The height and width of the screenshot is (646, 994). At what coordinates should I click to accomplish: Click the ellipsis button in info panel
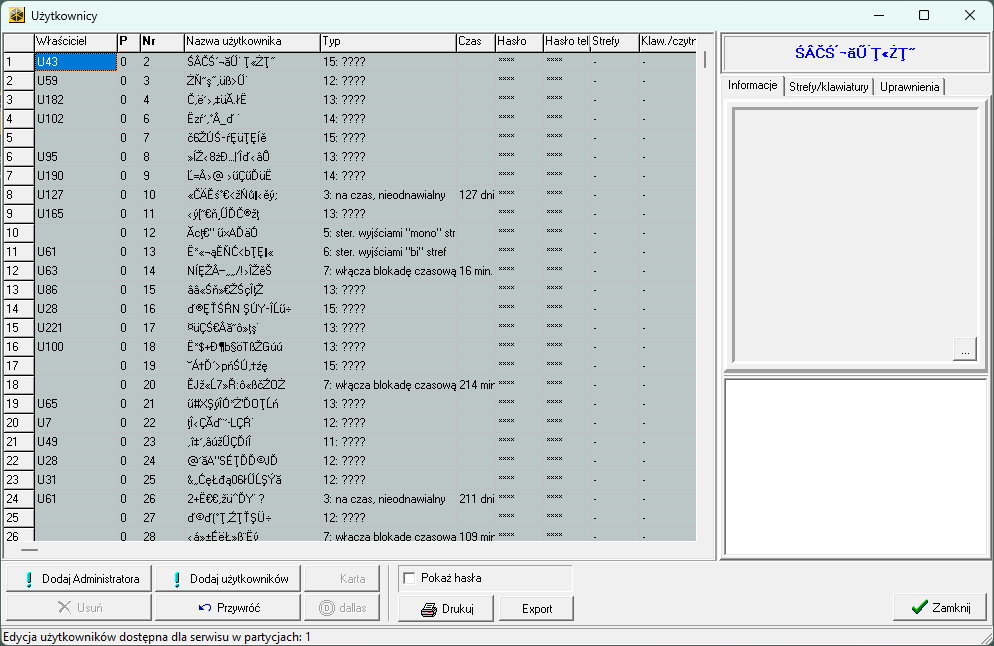pyautogui.click(x=964, y=350)
